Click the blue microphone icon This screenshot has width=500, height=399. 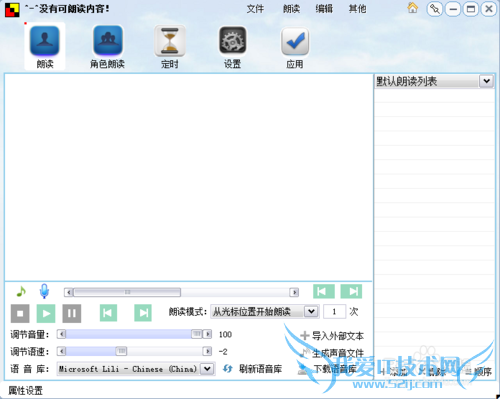pyautogui.click(x=44, y=291)
